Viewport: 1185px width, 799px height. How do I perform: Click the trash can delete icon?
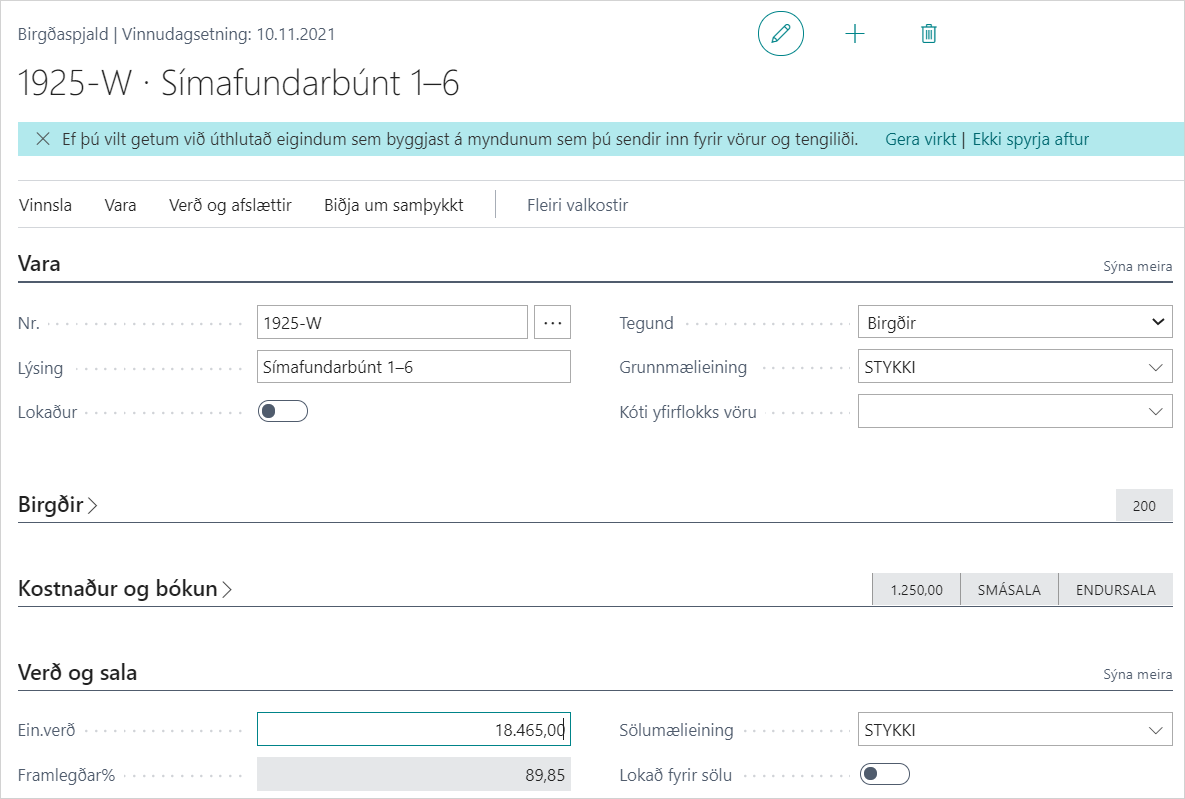click(x=929, y=34)
